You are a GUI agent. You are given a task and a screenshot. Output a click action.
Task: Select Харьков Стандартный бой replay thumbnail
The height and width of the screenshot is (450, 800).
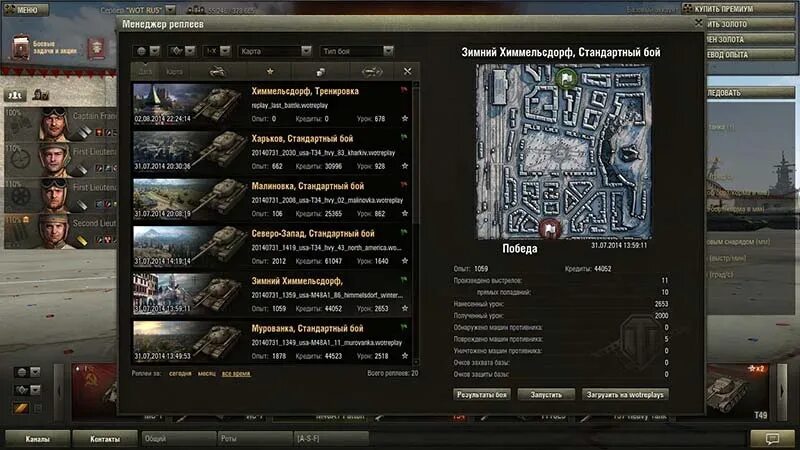coord(188,152)
